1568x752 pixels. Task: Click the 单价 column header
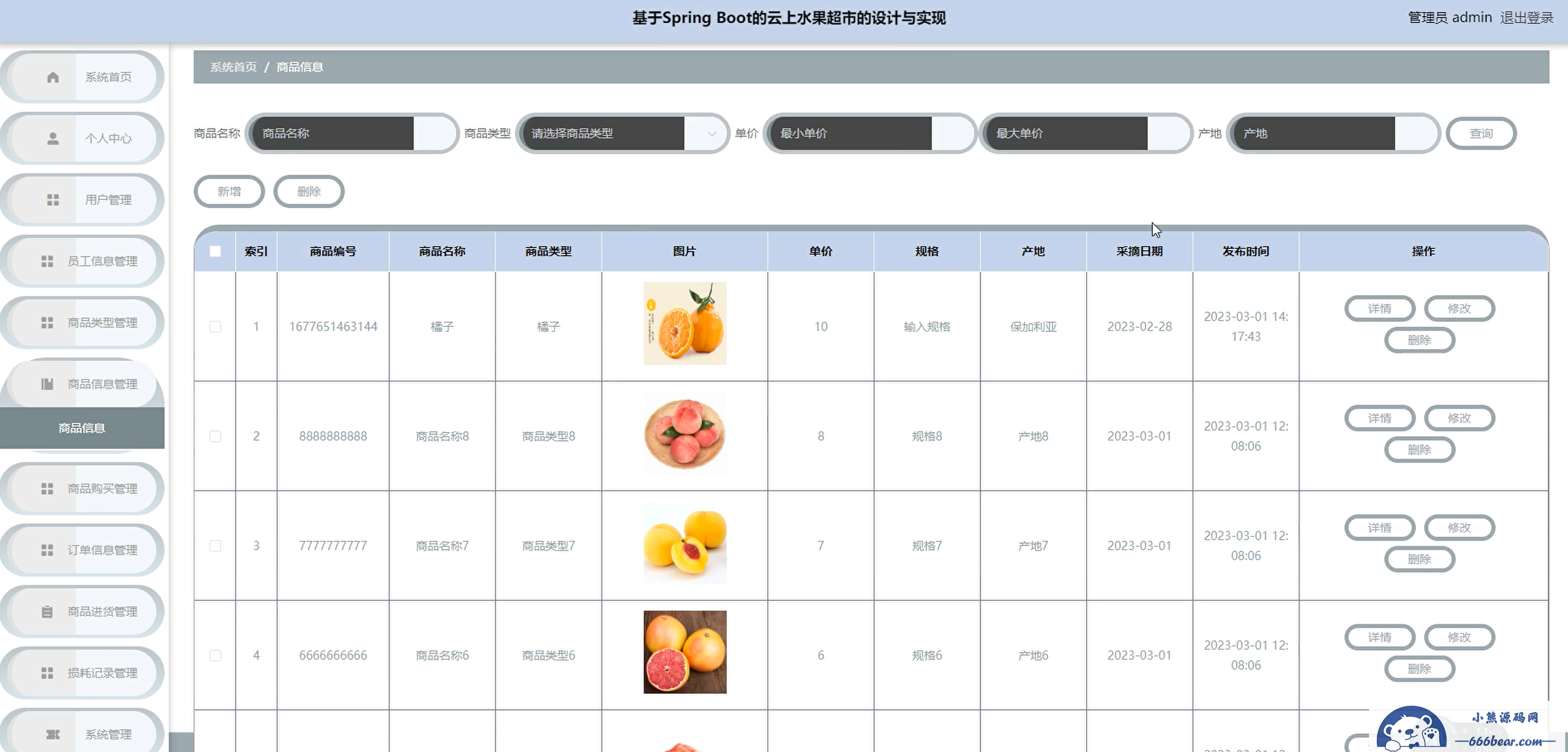[820, 251]
